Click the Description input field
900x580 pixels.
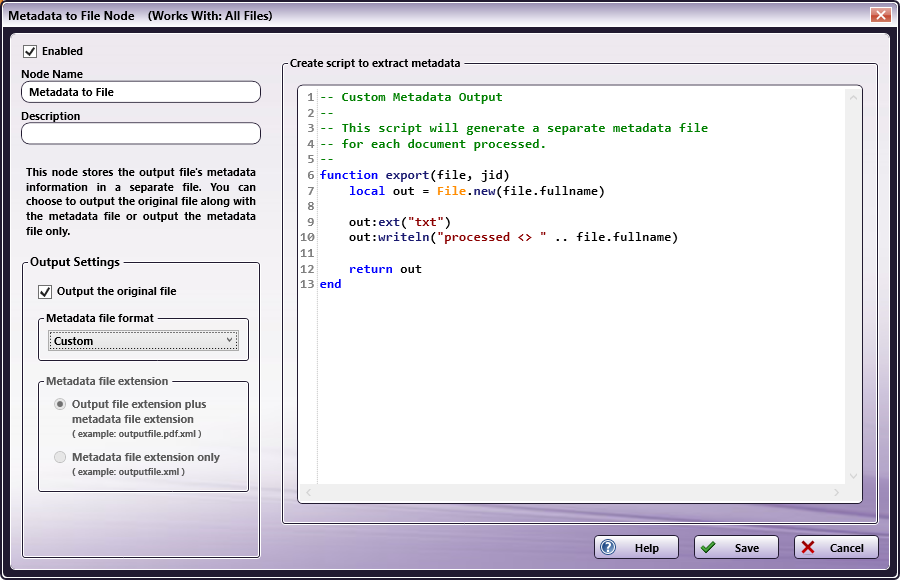click(x=141, y=134)
